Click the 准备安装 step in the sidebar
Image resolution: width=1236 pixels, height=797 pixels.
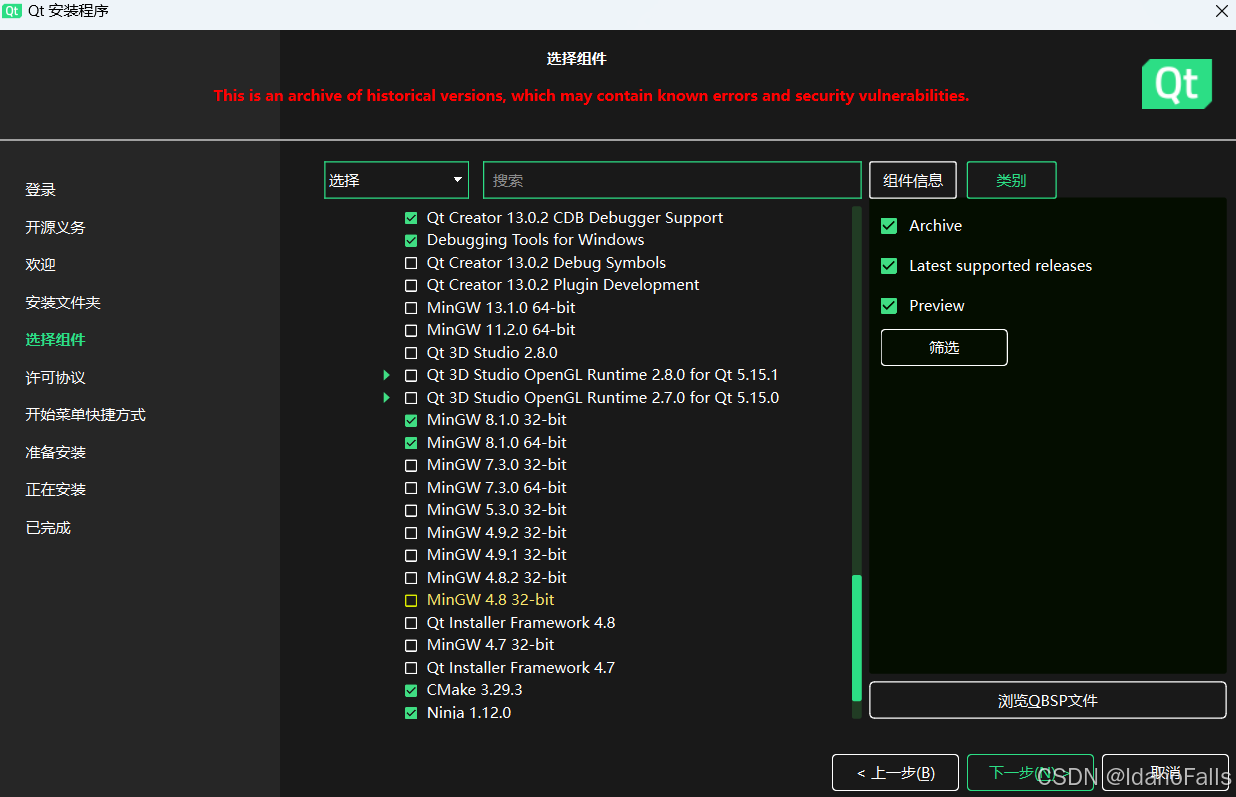coord(56,453)
